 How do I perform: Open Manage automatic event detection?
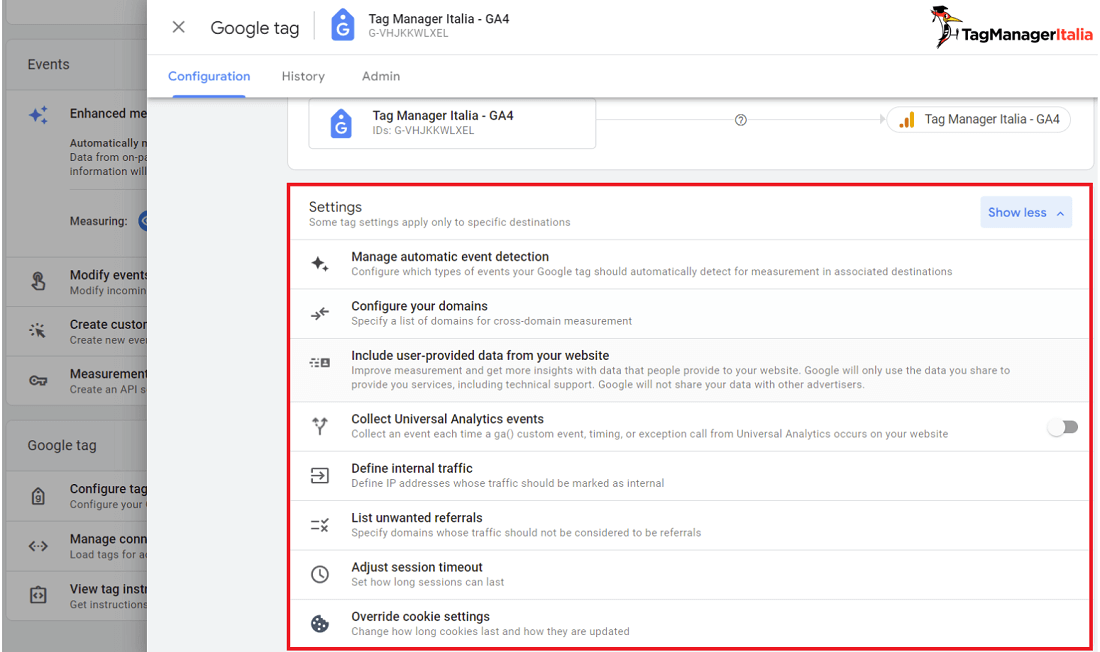click(689, 264)
